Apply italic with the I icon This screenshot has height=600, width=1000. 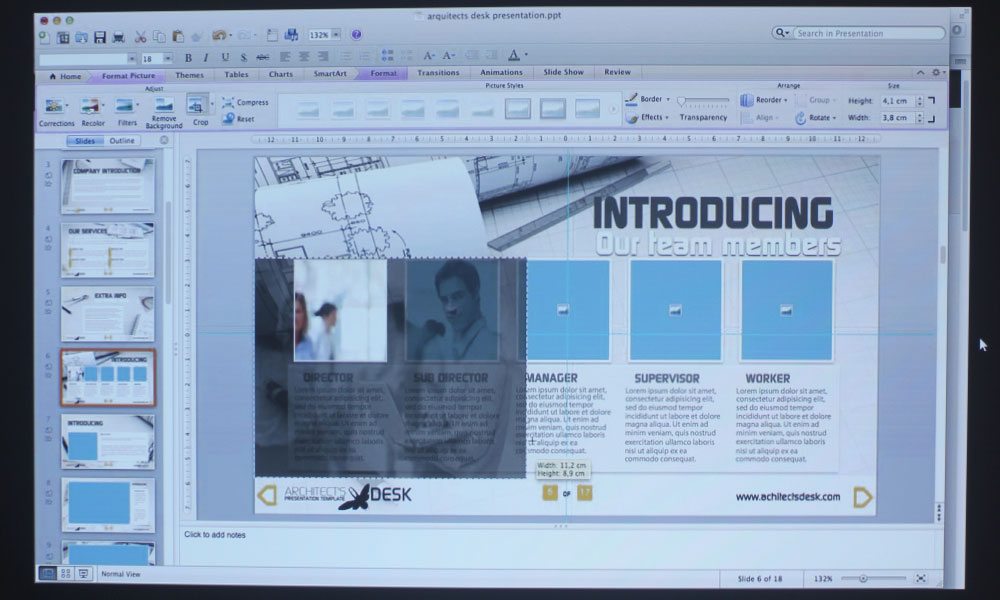pos(205,58)
